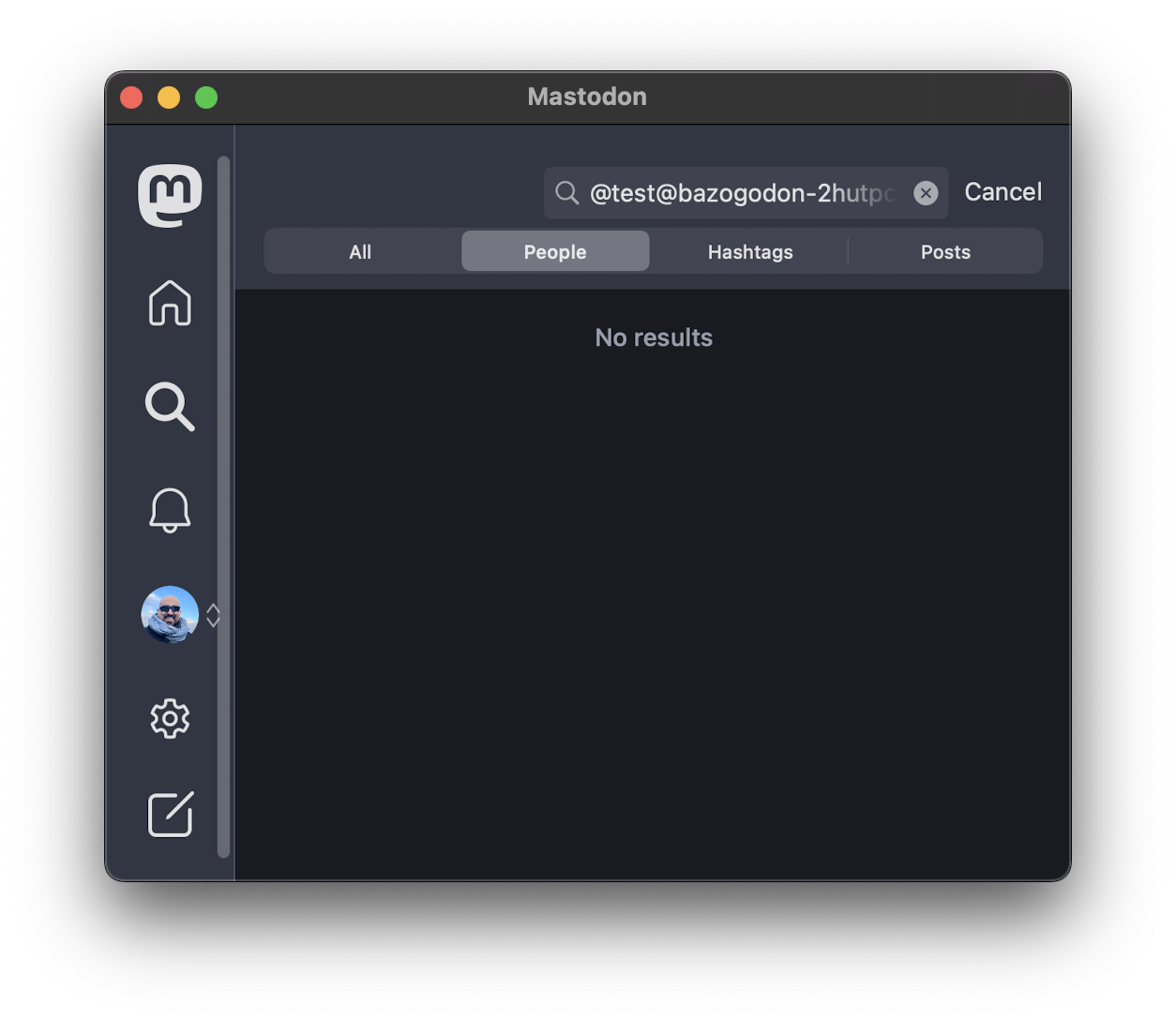1176x1020 pixels.
Task: Click the sidebar vertical scrollbar
Action: pyautogui.click(x=223, y=507)
